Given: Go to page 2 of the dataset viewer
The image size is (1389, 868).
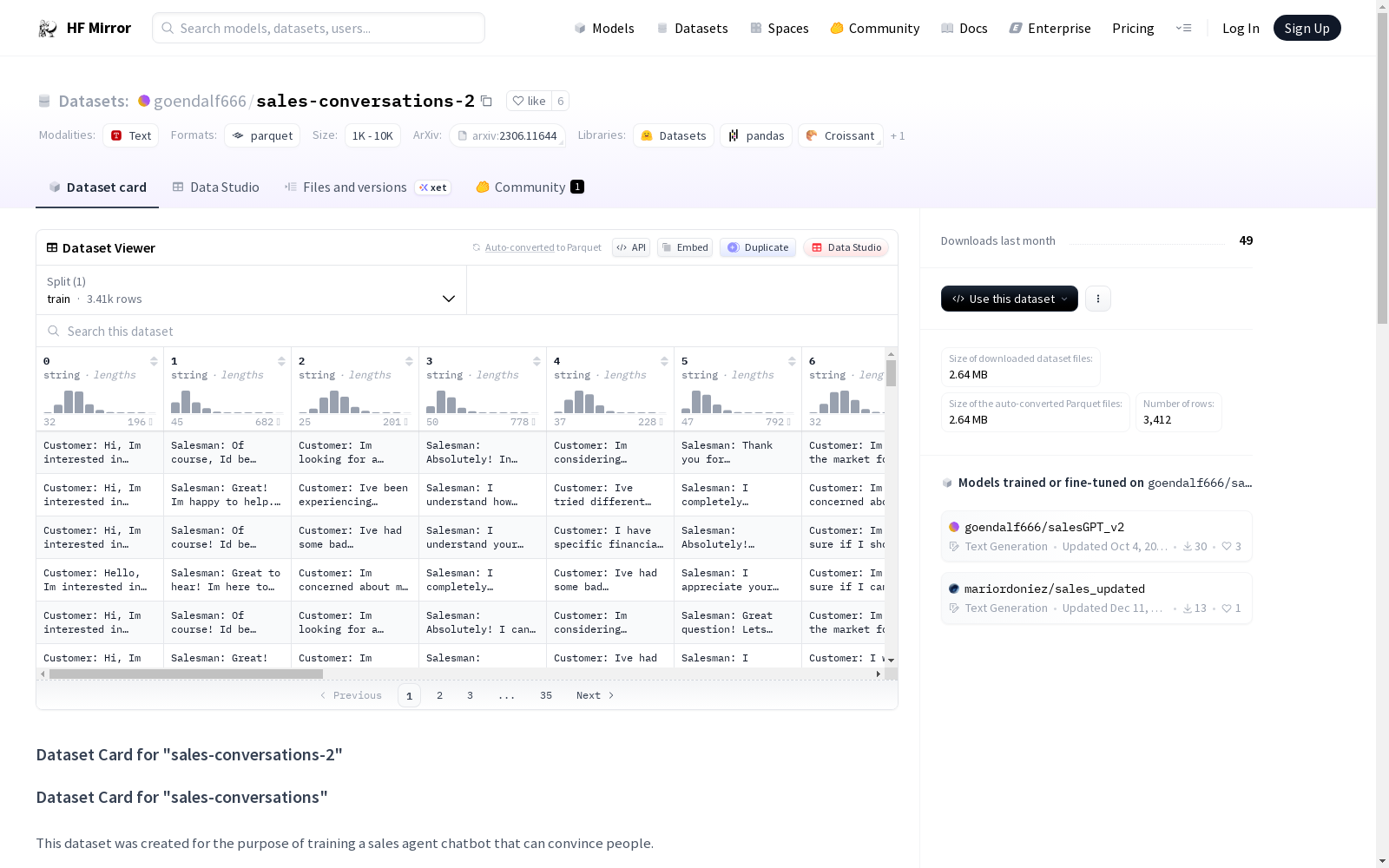Looking at the screenshot, I should pos(440,695).
